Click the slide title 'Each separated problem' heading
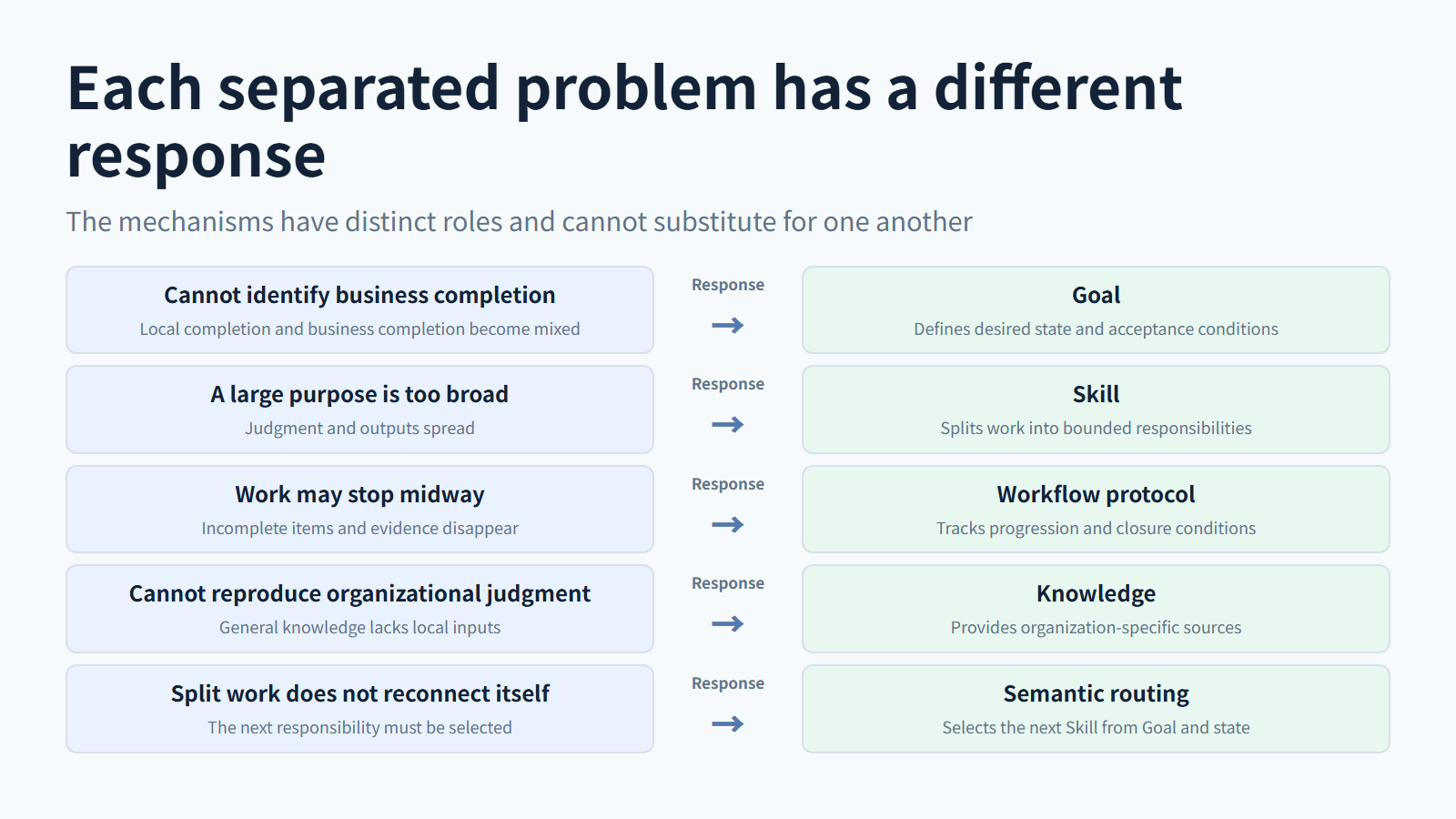 624,122
